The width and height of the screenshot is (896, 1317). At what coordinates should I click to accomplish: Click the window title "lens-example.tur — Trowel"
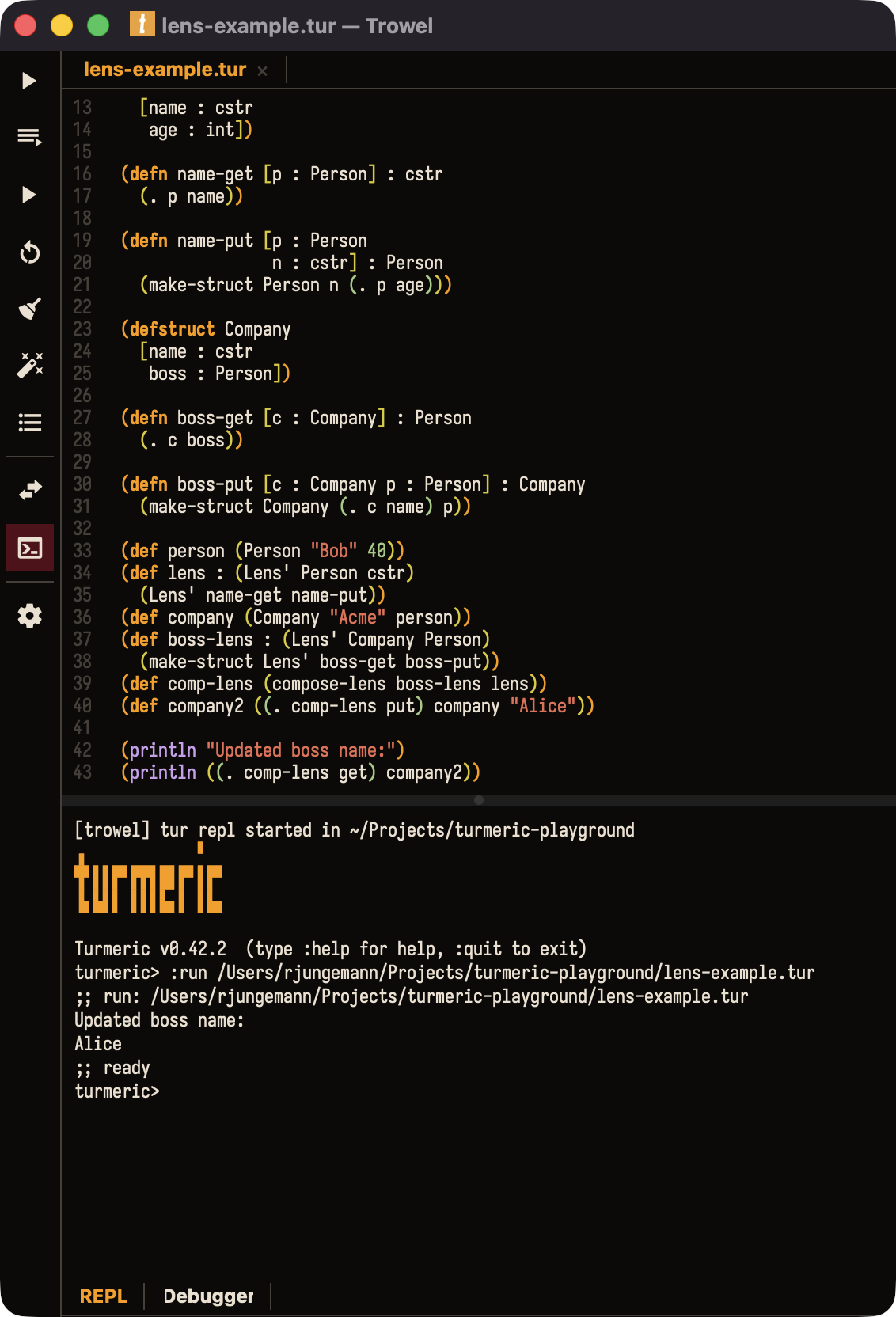[297, 26]
